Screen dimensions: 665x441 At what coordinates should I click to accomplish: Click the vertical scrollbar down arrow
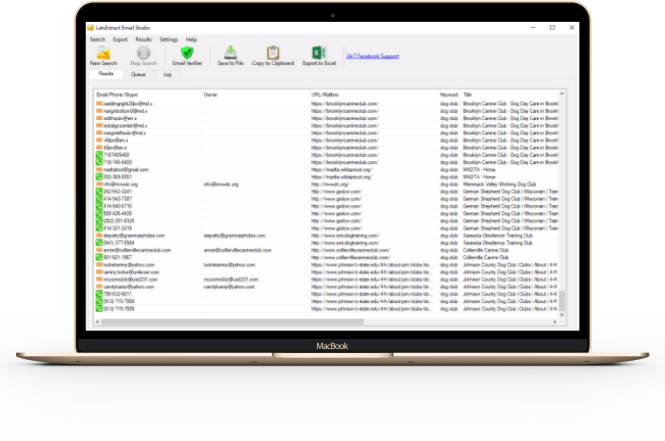click(562, 315)
